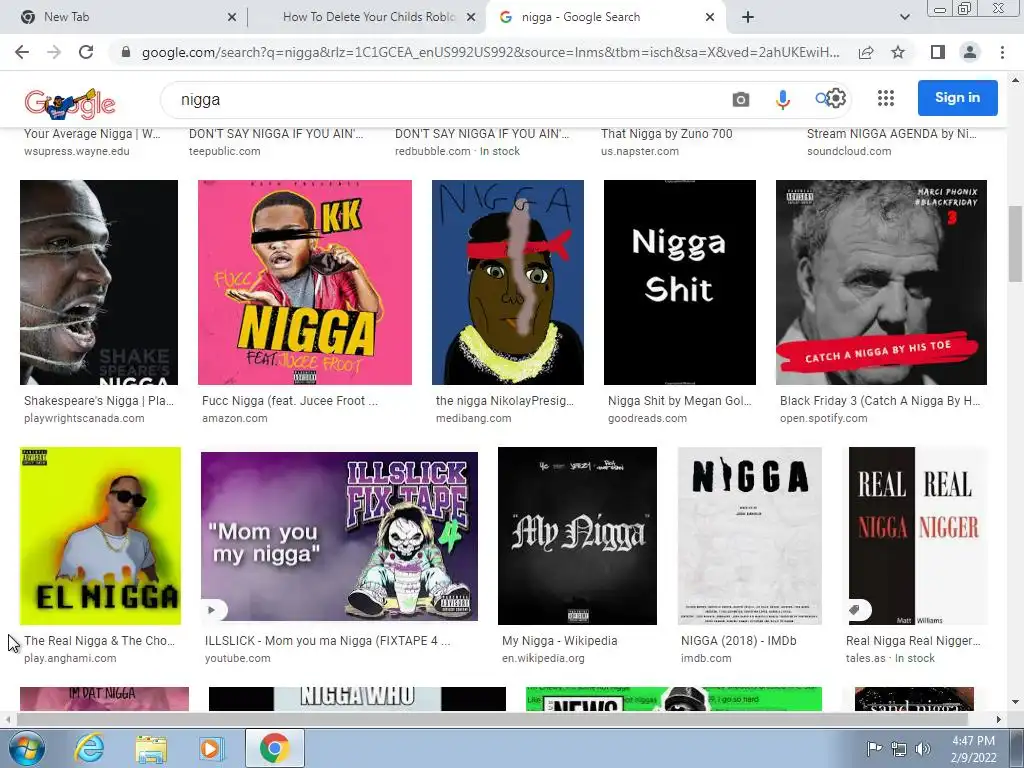This screenshot has height=768, width=1024.
Task: Open the medibang.com source link
Action: point(473,418)
